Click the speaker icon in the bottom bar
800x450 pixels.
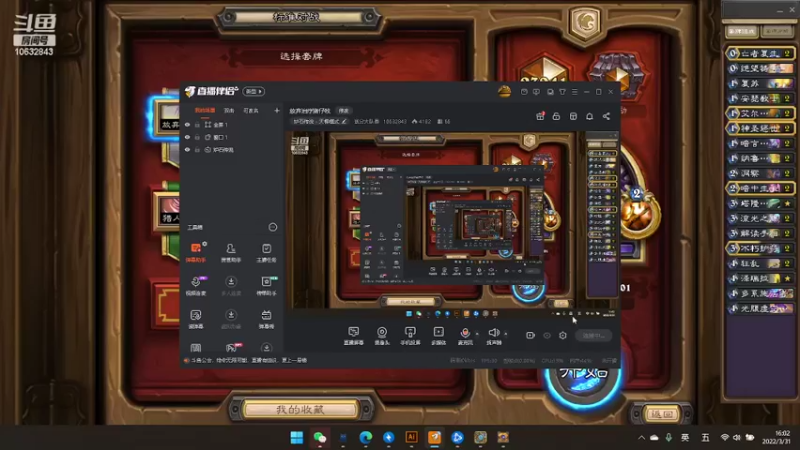click(493, 333)
